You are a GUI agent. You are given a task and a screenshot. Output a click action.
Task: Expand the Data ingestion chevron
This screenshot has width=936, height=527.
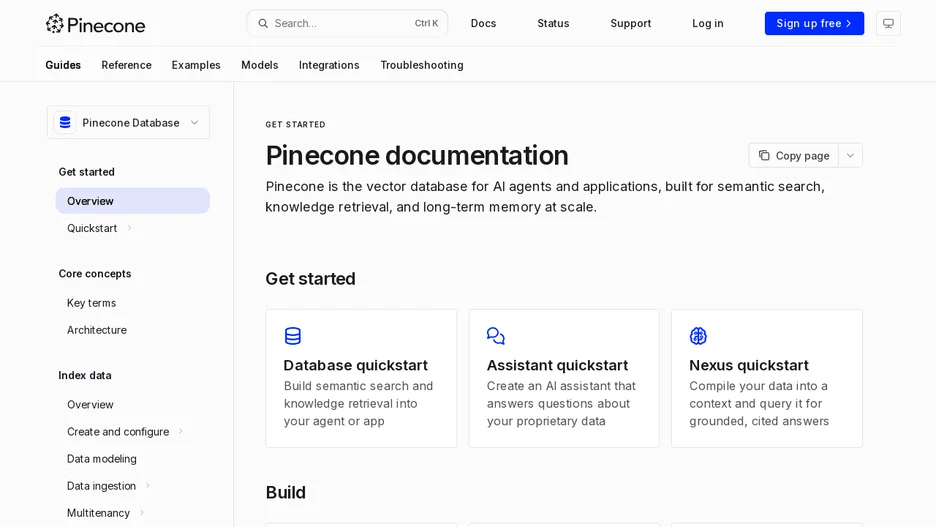[147, 486]
